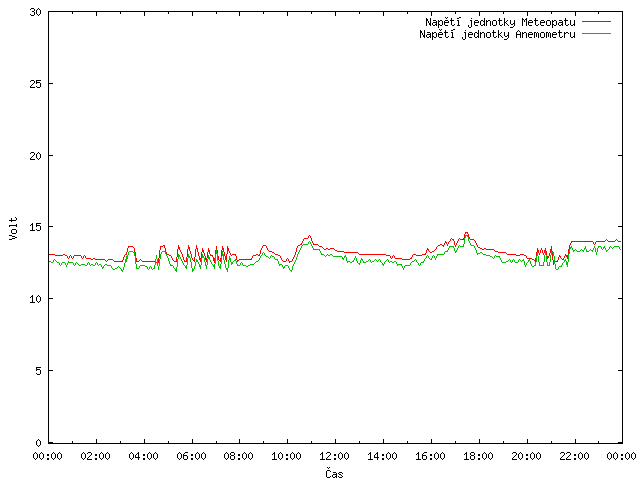Click the x-axis label '14:00'
The width and height of the screenshot is (640, 480).
(x=382, y=456)
